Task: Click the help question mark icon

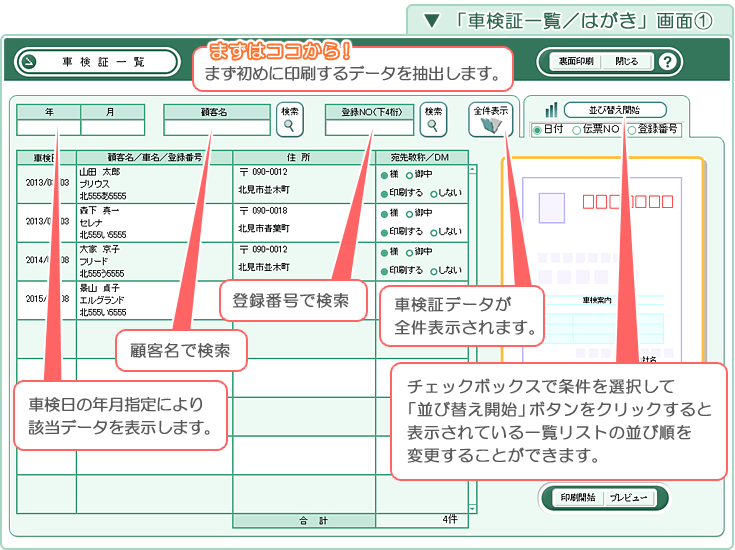Action: click(668, 61)
